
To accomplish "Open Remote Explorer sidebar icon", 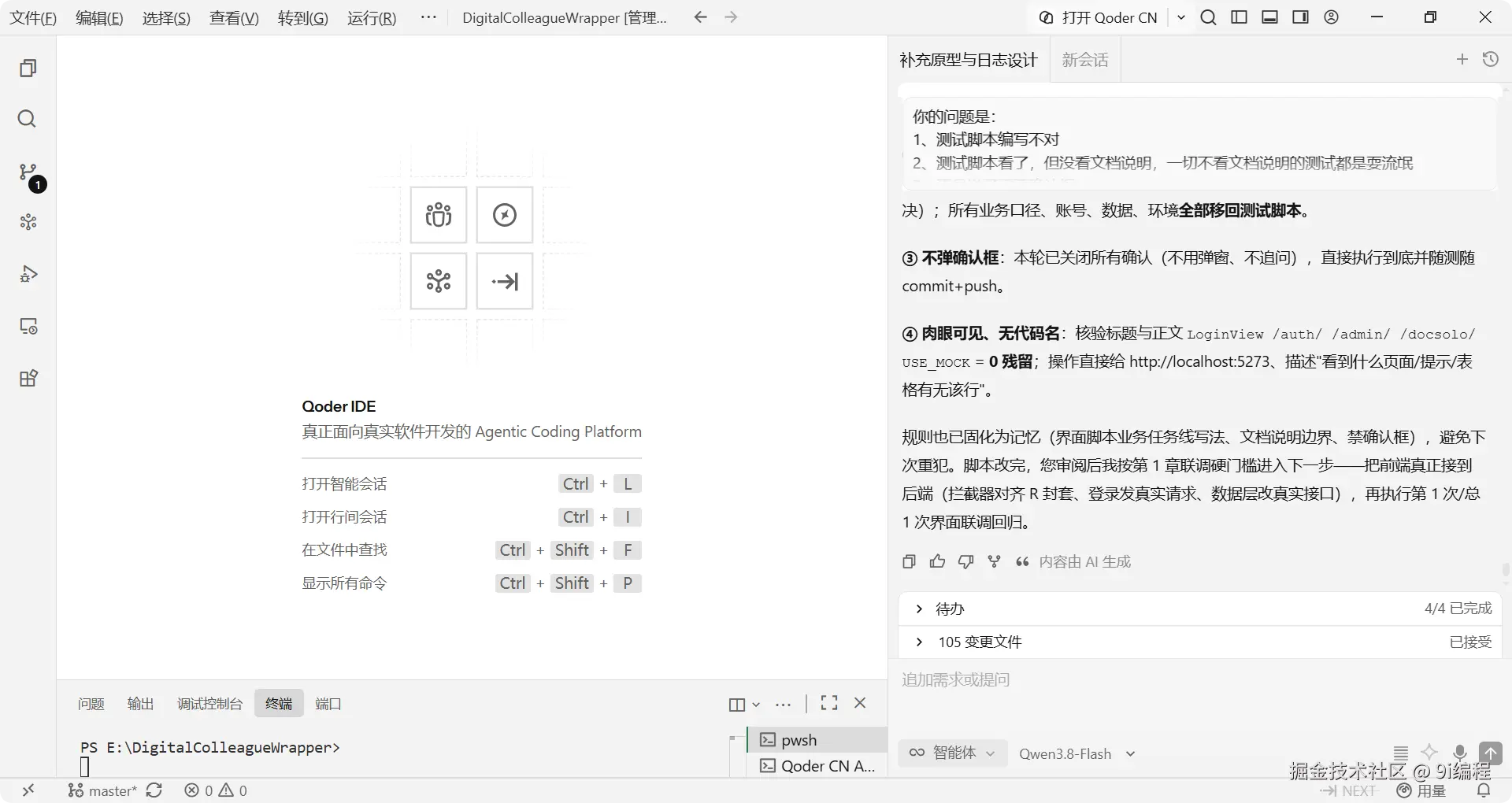I will pos(28,326).
